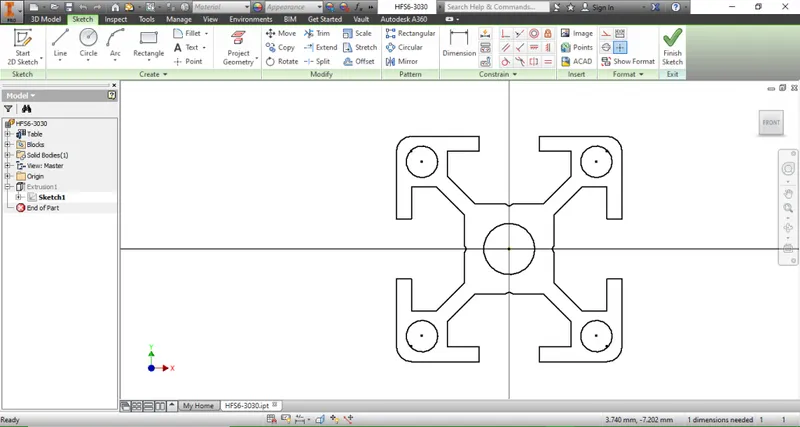Select the Arc tool
Image resolution: width=800 pixels, height=427 pixels.
click(x=115, y=44)
